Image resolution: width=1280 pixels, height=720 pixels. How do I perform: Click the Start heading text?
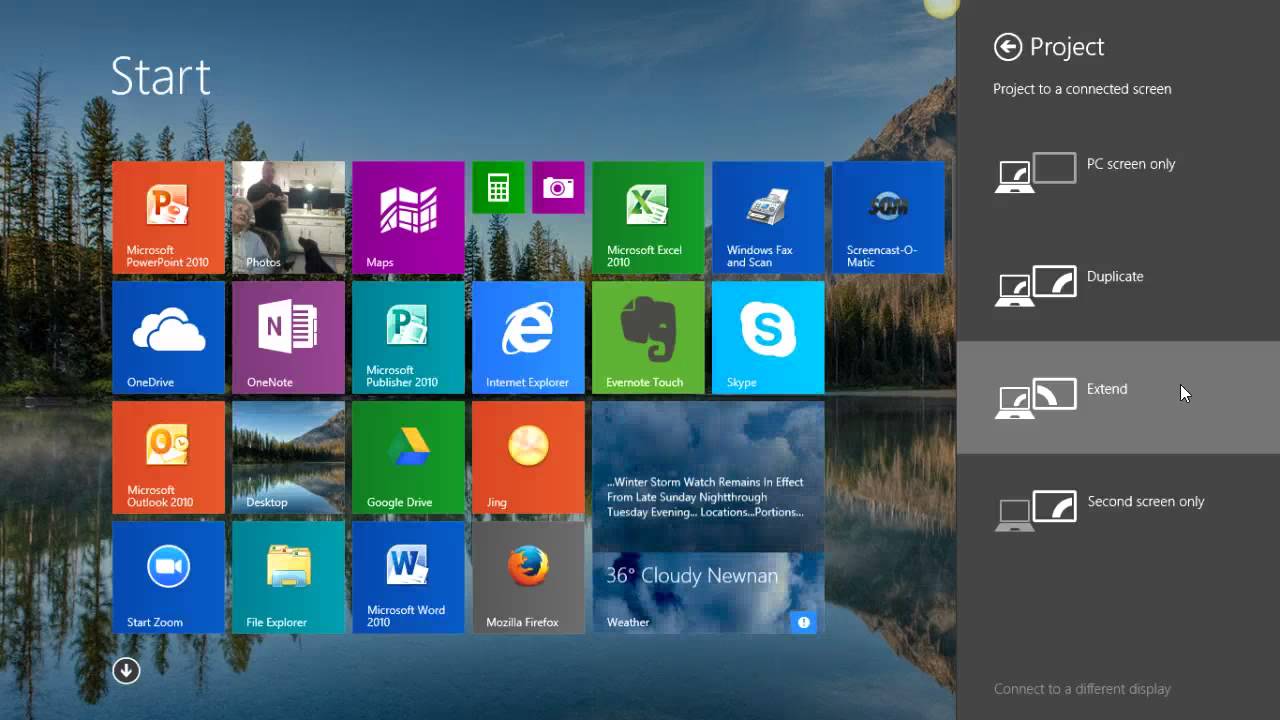coord(160,76)
